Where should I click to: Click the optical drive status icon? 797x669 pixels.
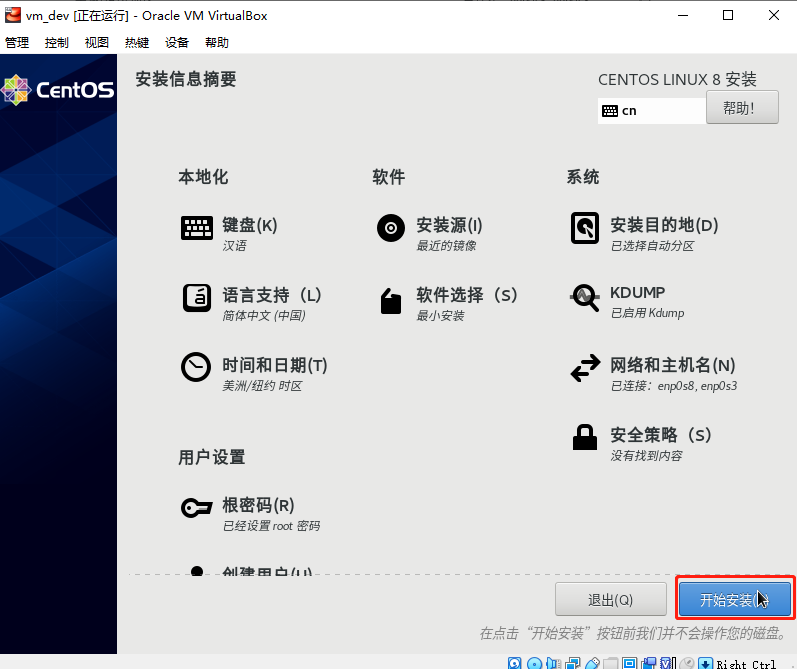[x=535, y=663]
